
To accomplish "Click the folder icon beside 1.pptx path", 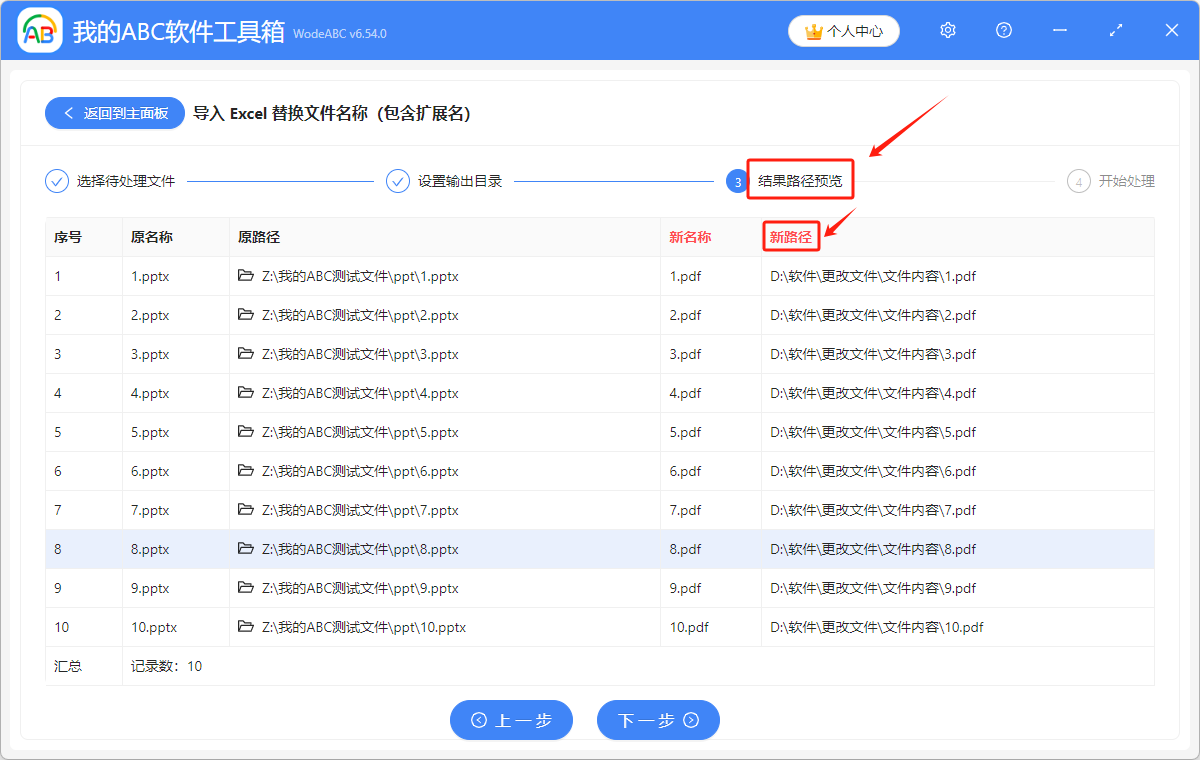I will point(246,276).
